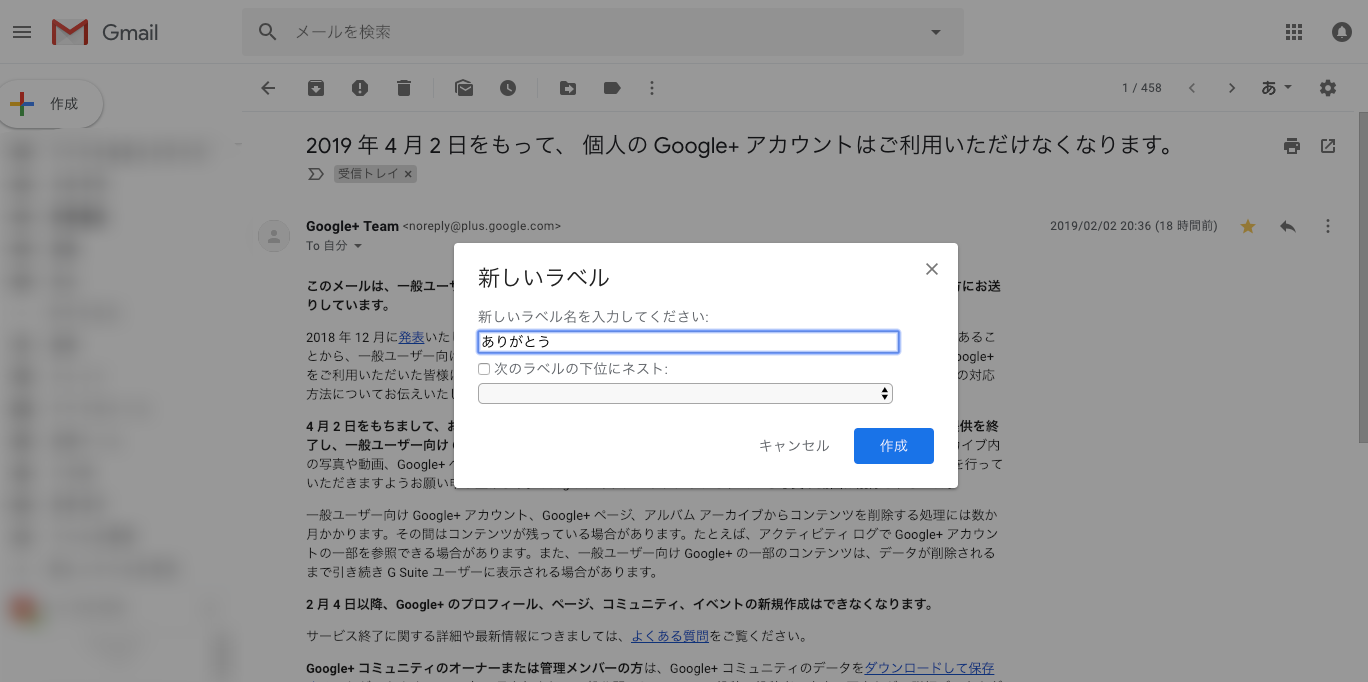Open the Google apps grid
The width and height of the screenshot is (1368, 682).
tap(1294, 32)
